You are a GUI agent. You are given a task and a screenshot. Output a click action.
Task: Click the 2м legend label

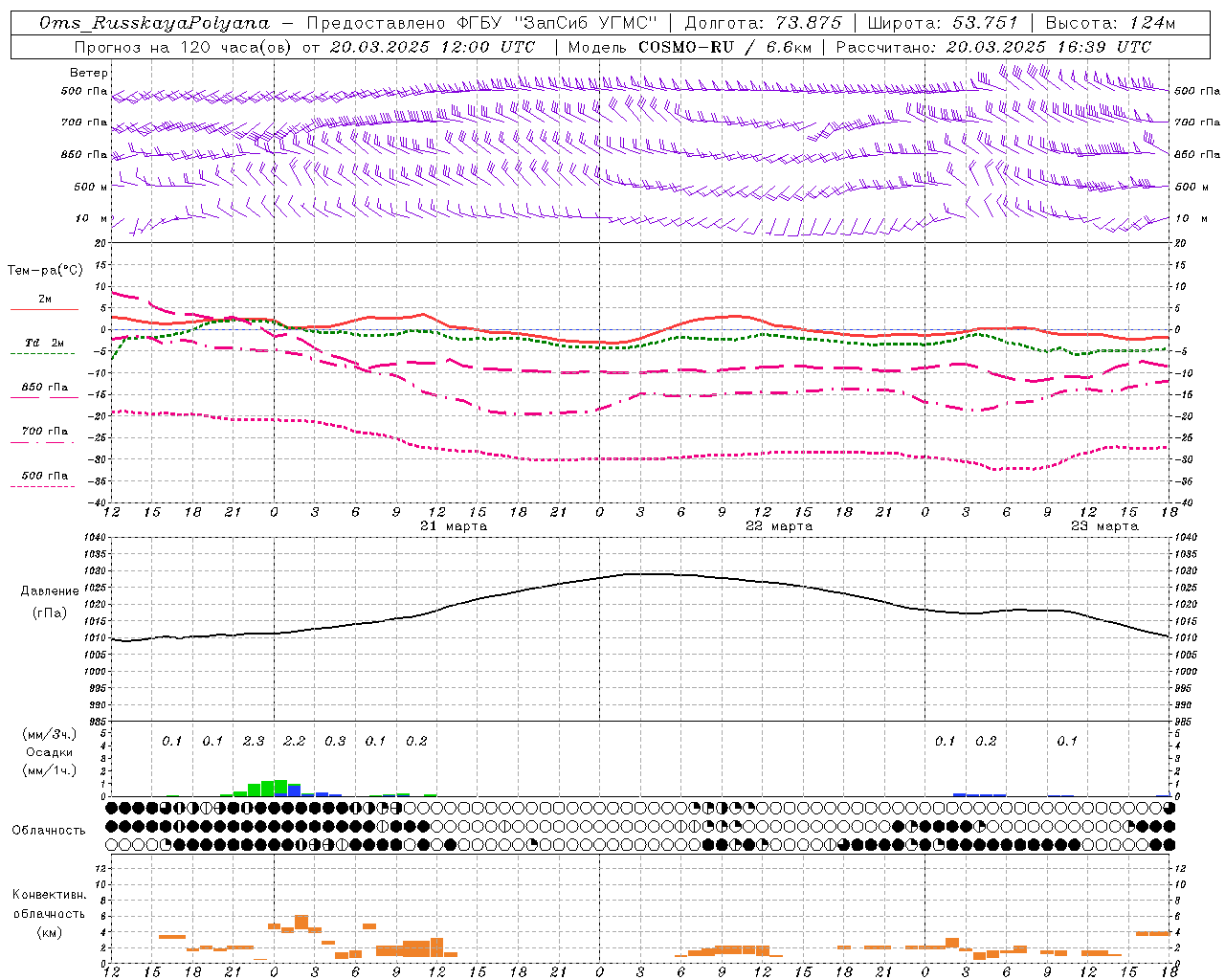tap(45, 299)
